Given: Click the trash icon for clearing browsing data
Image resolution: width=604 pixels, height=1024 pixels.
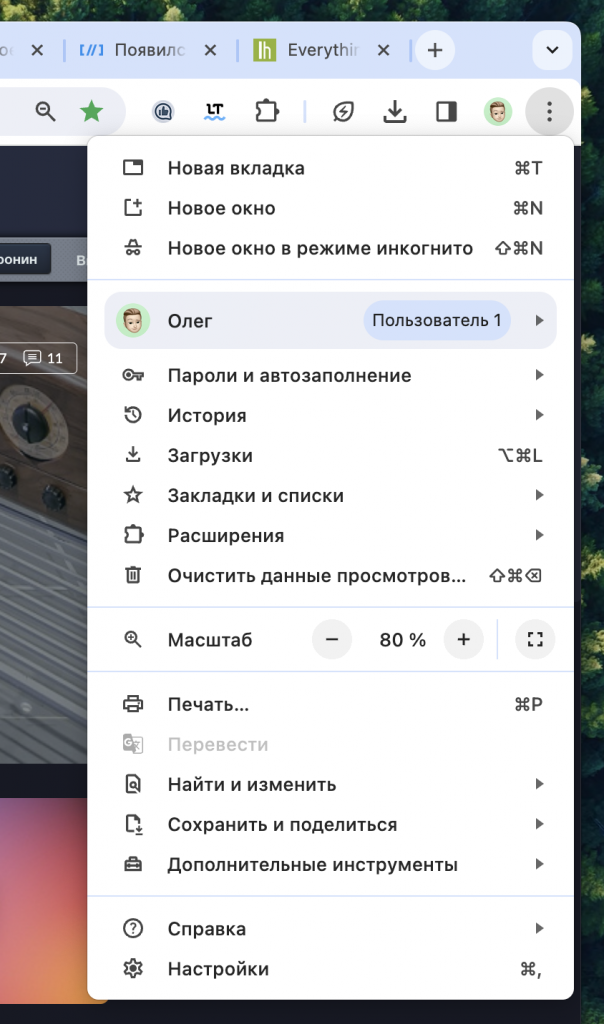Looking at the screenshot, I should (133, 575).
